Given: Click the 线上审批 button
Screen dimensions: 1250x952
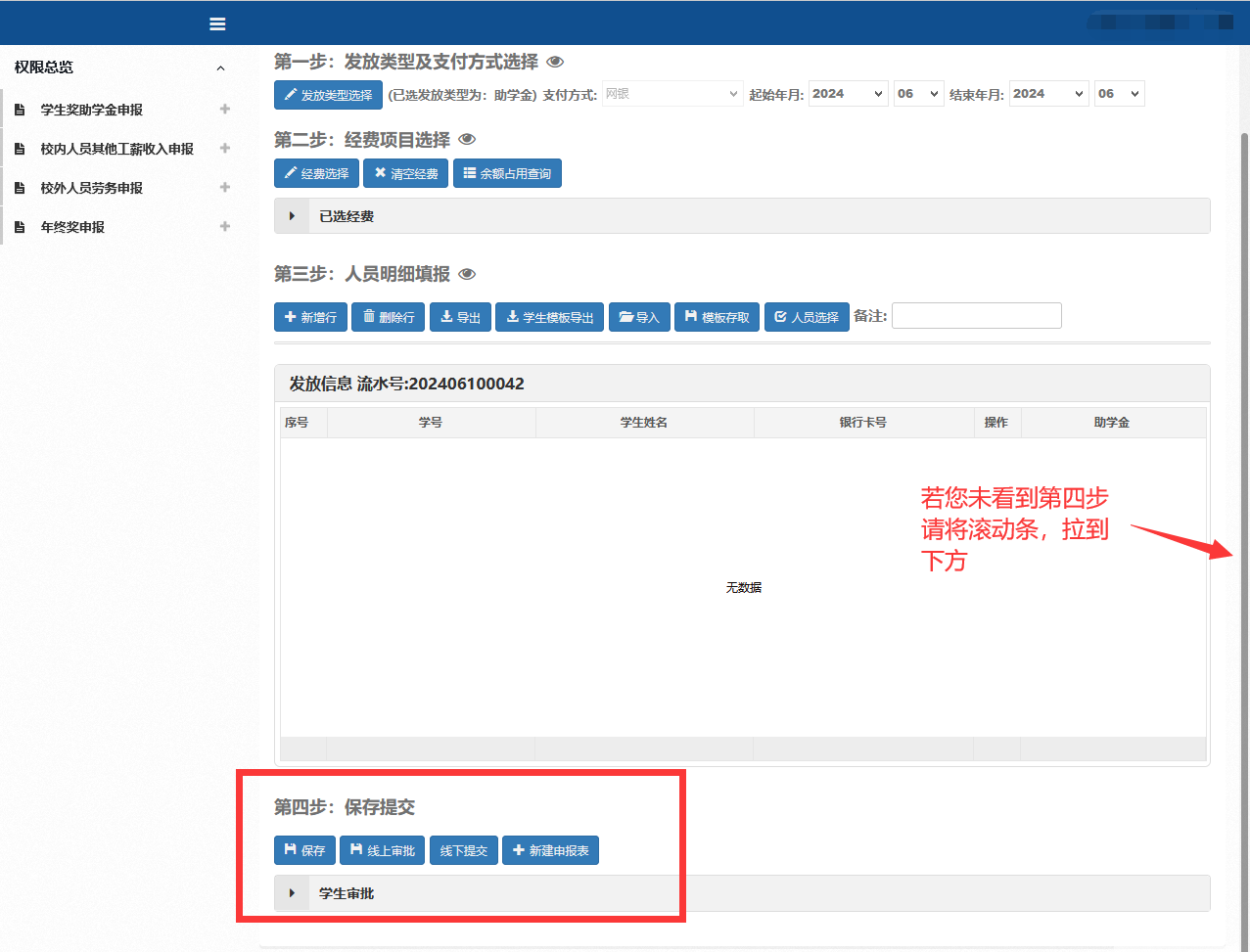Looking at the screenshot, I should click(x=383, y=850).
